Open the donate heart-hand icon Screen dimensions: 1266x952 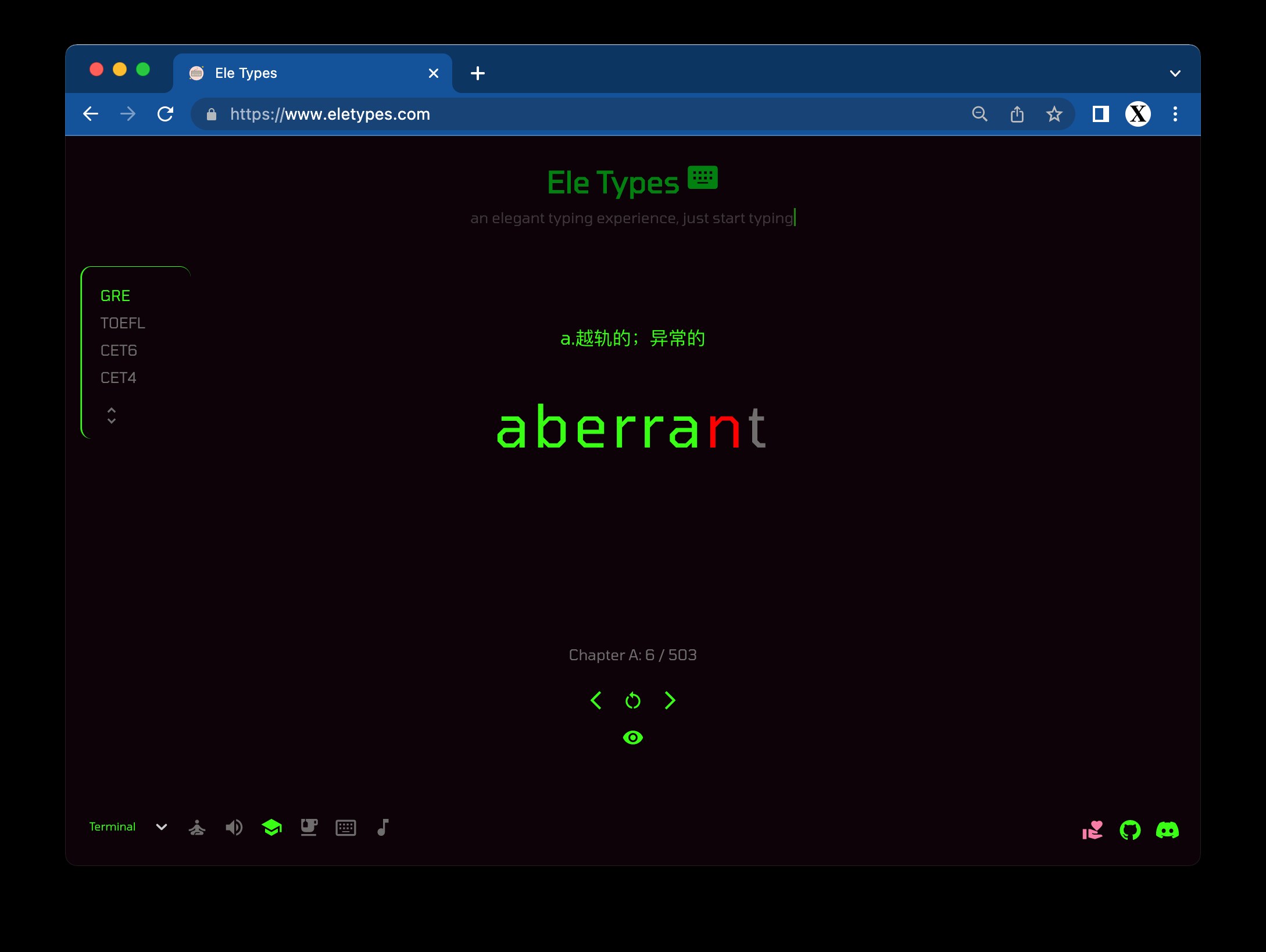1092,830
